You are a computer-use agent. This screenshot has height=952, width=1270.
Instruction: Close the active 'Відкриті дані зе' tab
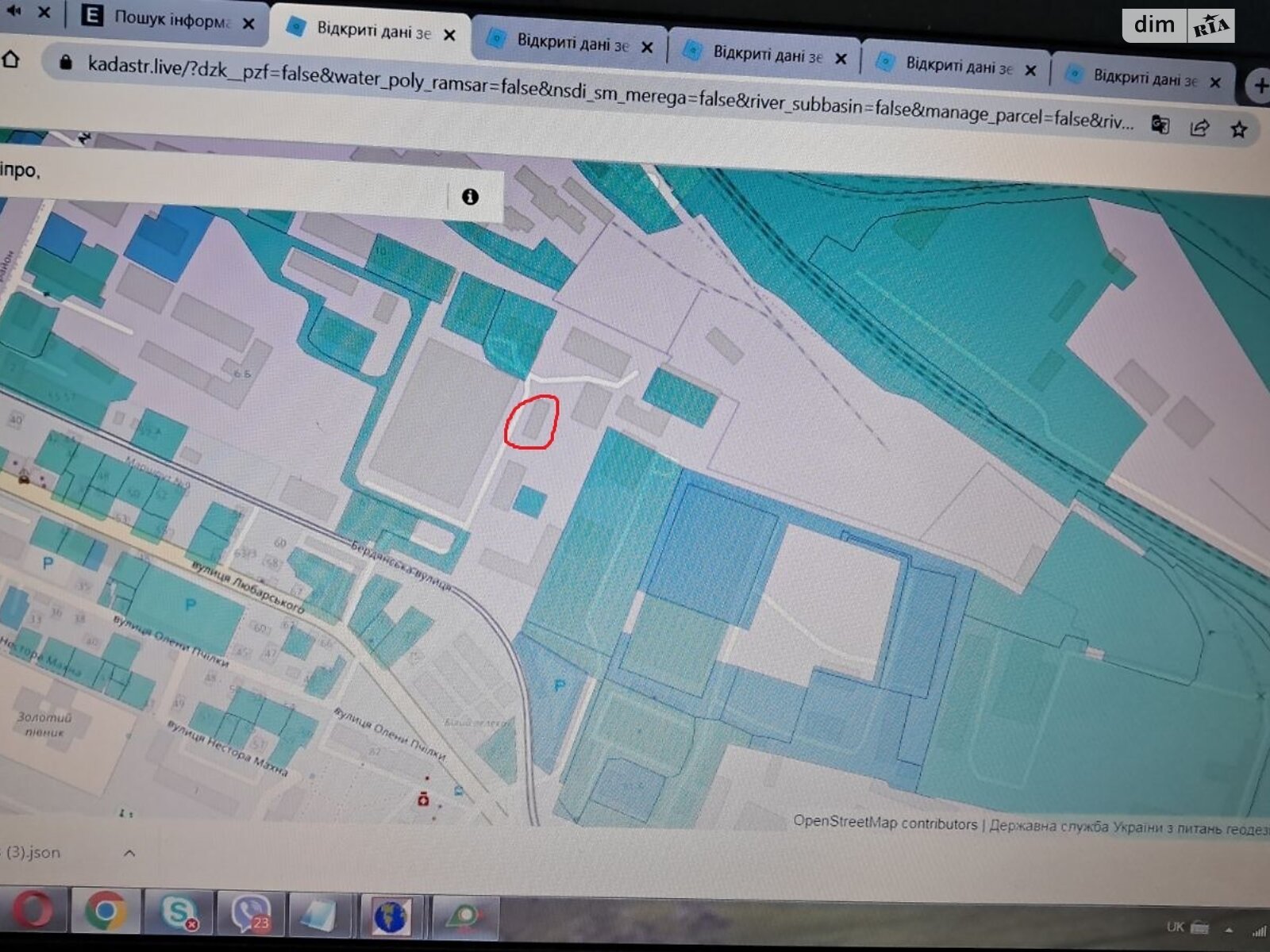point(449,35)
